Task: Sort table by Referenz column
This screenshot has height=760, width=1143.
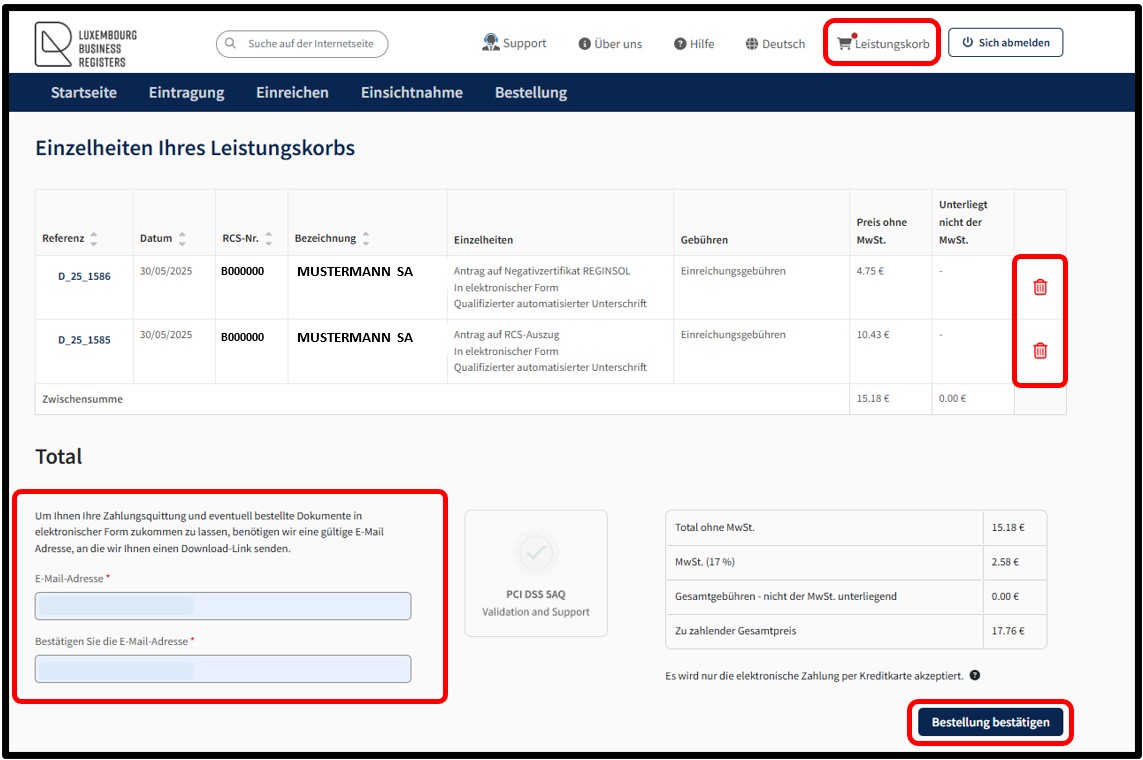Action: coord(93,238)
